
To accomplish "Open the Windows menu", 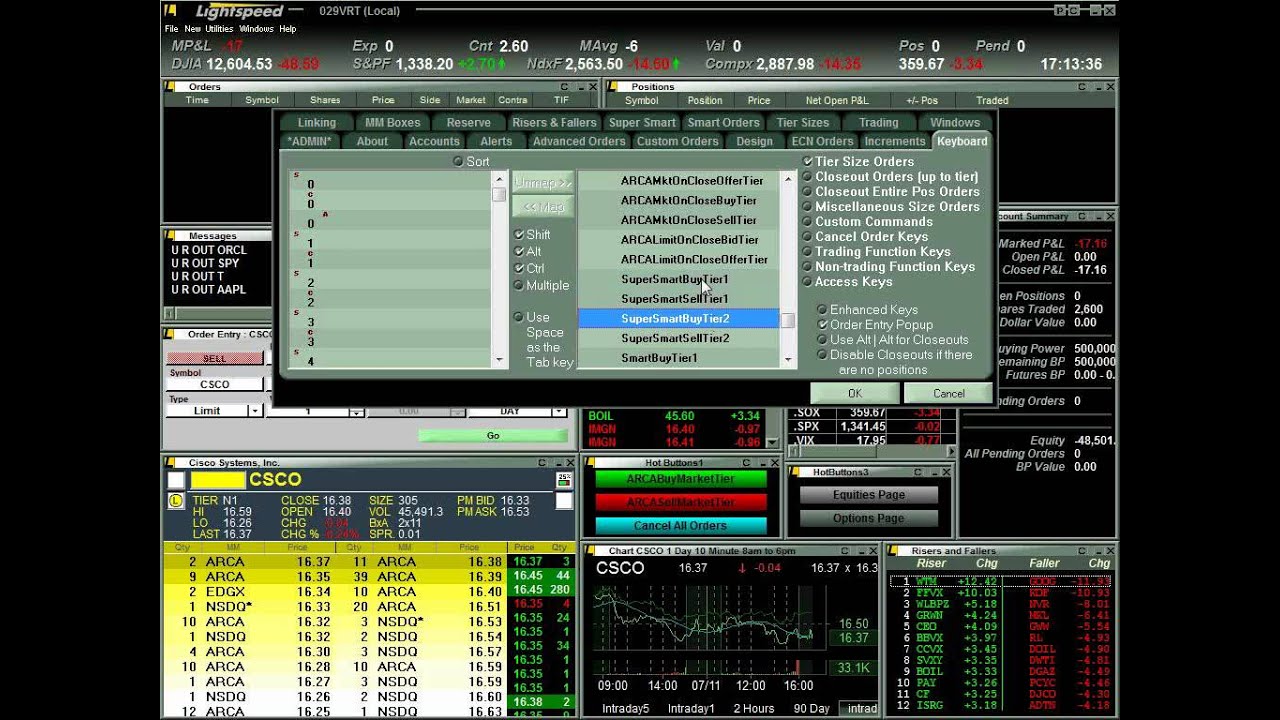I will tap(256, 29).
